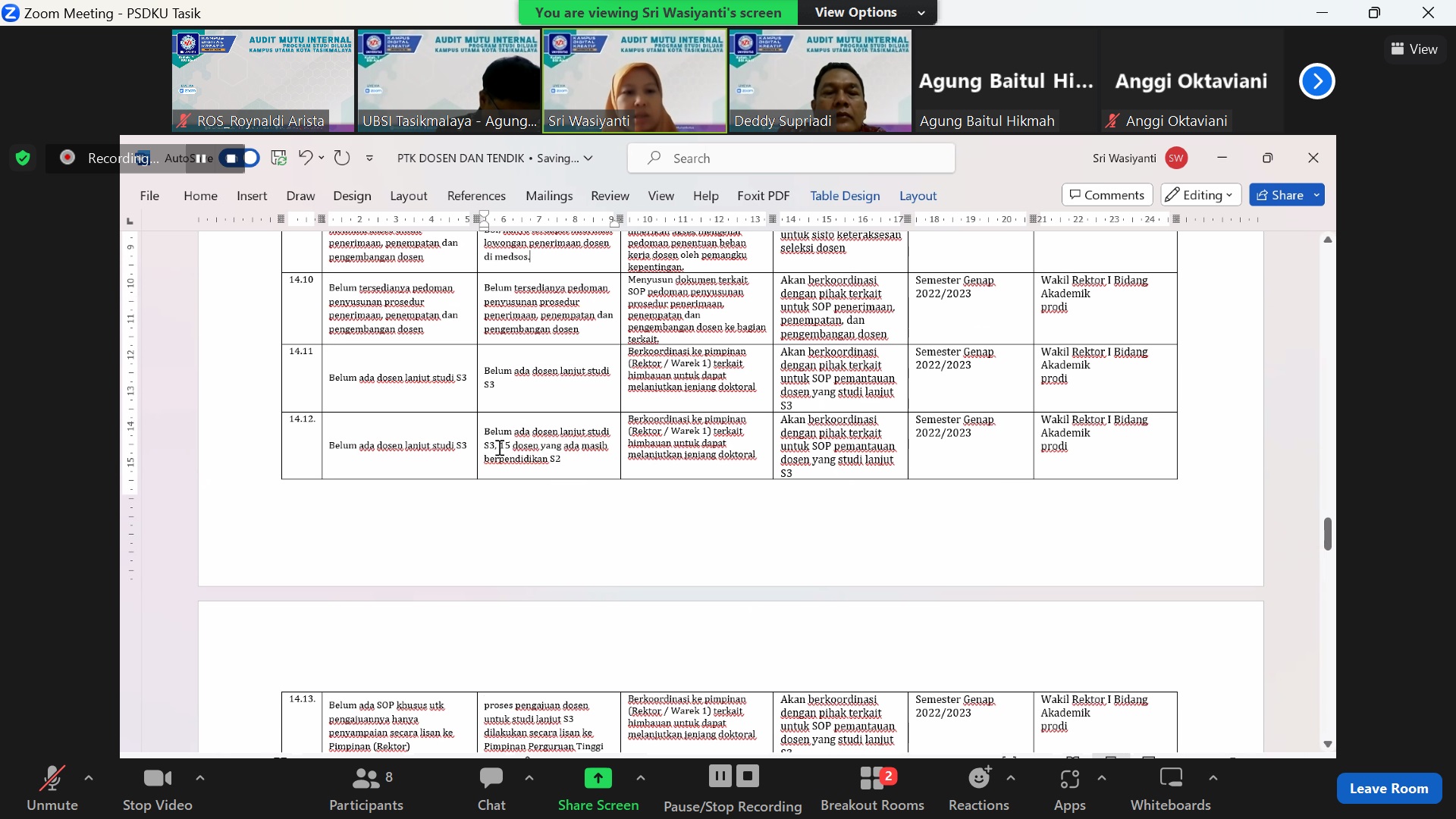1456x819 pixels.
Task: Click the Word Search box
Action: 791,158
